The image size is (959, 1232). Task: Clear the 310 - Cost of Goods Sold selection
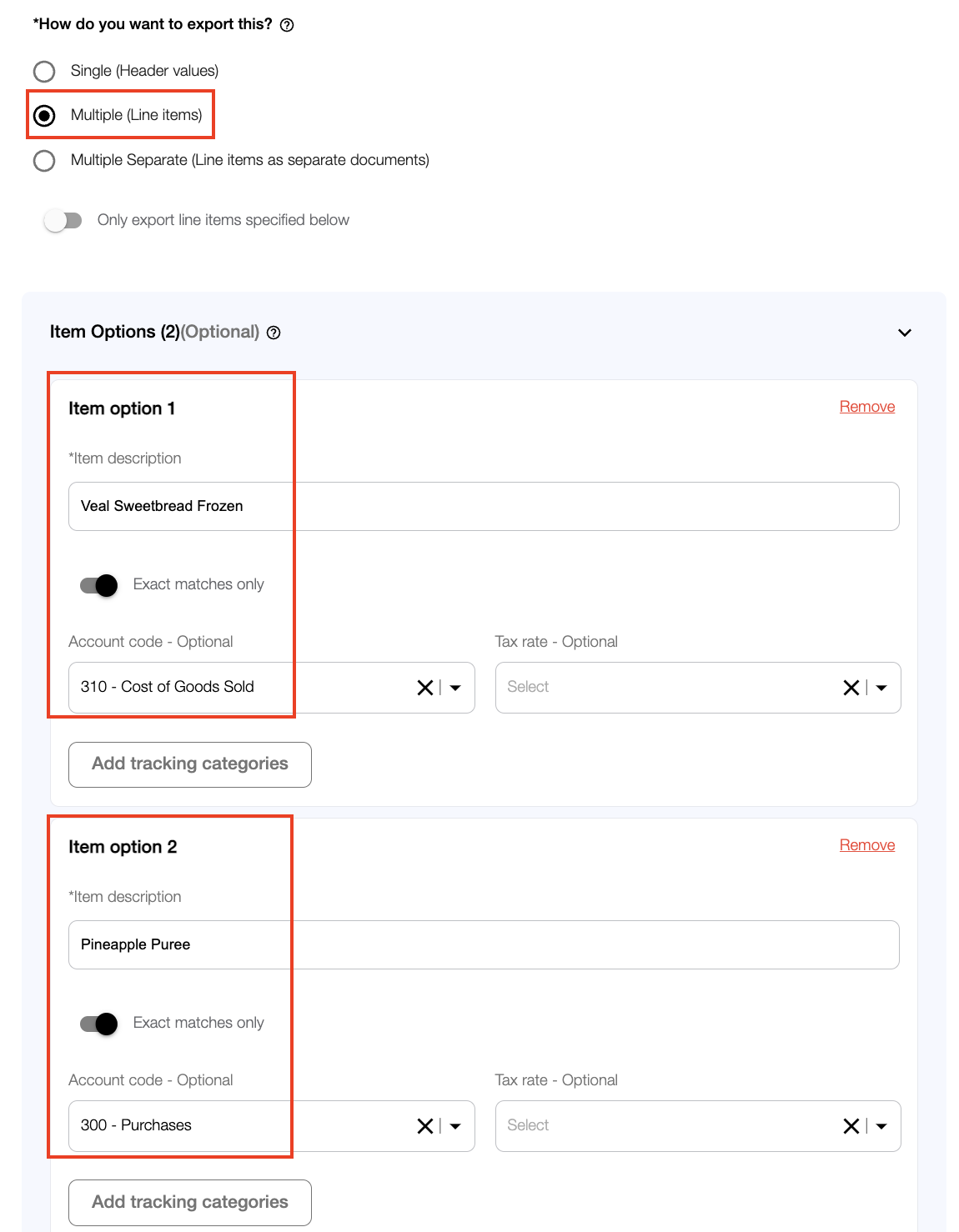tap(424, 688)
